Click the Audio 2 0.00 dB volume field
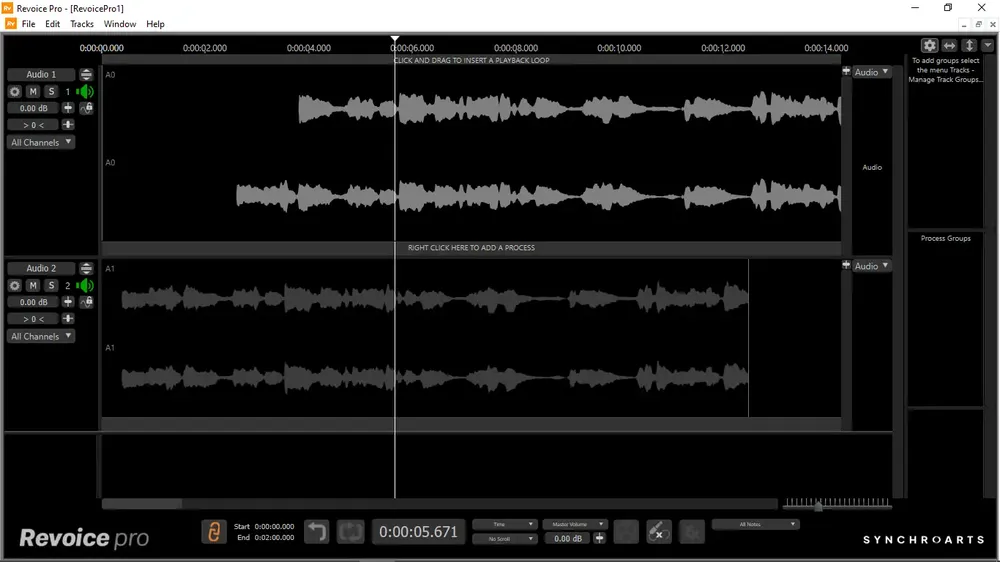 click(33, 302)
